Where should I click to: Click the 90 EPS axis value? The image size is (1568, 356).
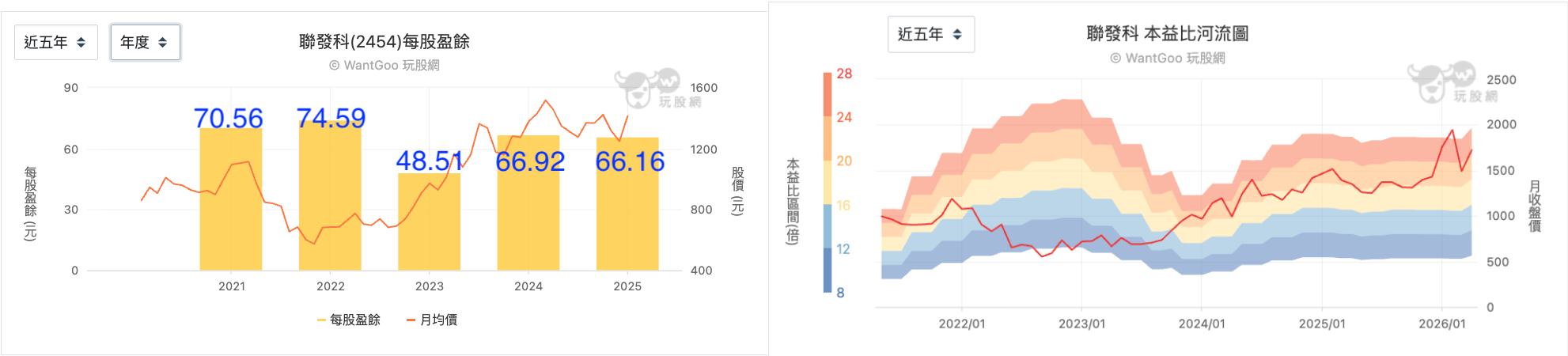point(71,88)
